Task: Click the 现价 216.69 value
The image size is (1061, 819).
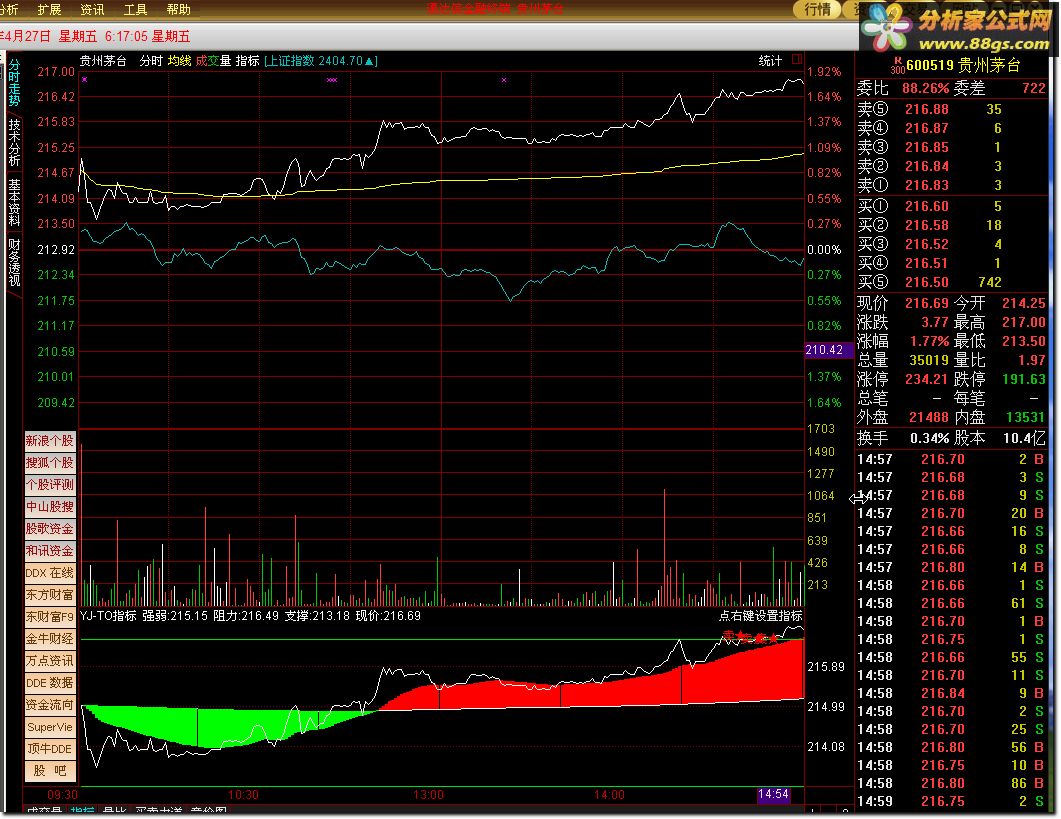Action: coord(927,303)
